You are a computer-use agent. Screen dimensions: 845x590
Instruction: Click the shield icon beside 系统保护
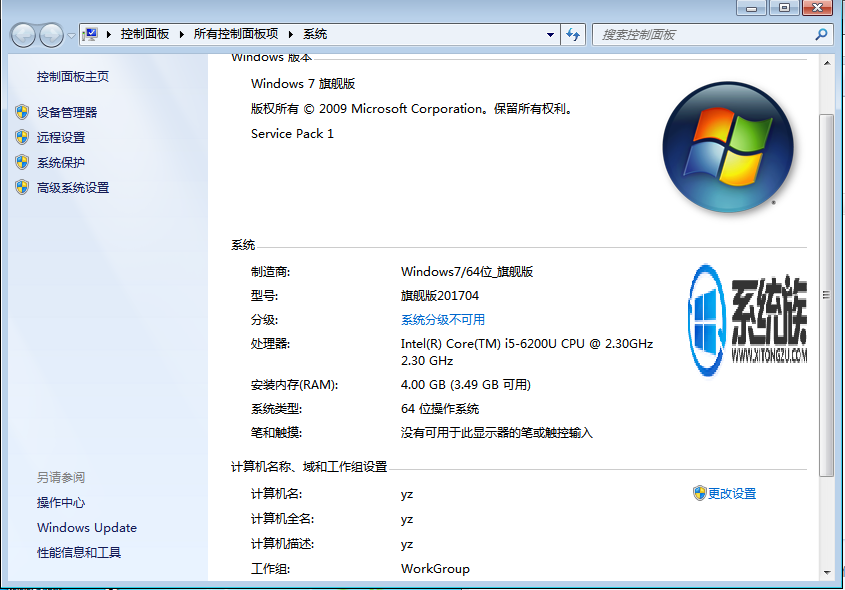click(22, 162)
